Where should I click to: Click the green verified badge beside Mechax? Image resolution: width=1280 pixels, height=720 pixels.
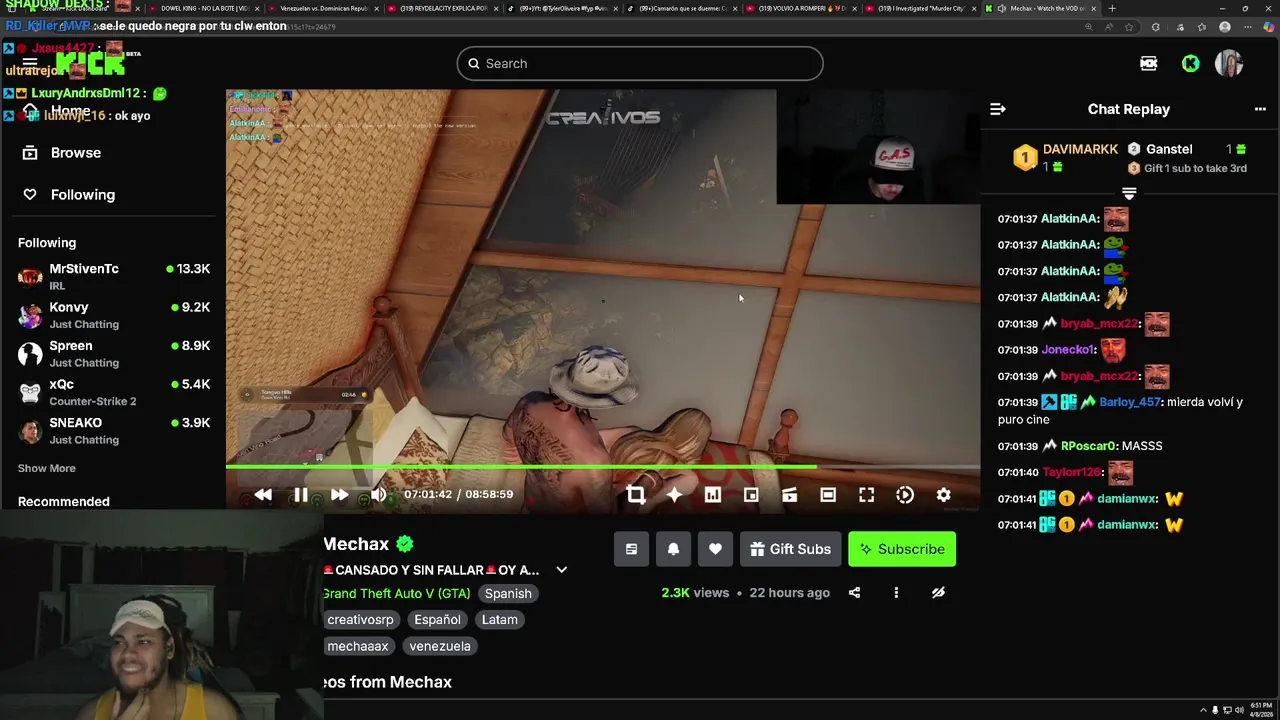click(x=405, y=544)
